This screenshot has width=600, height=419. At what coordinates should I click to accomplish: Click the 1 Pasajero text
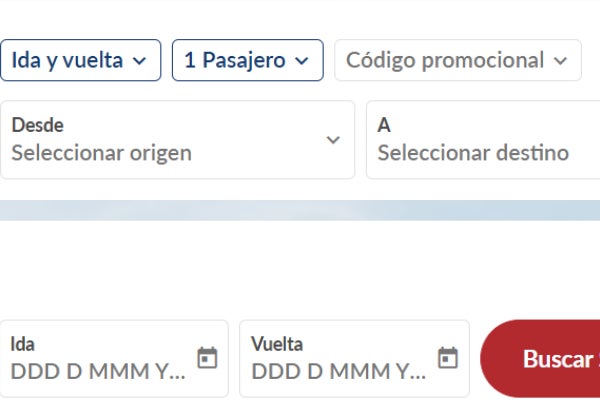pyautogui.click(x=235, y=60)
